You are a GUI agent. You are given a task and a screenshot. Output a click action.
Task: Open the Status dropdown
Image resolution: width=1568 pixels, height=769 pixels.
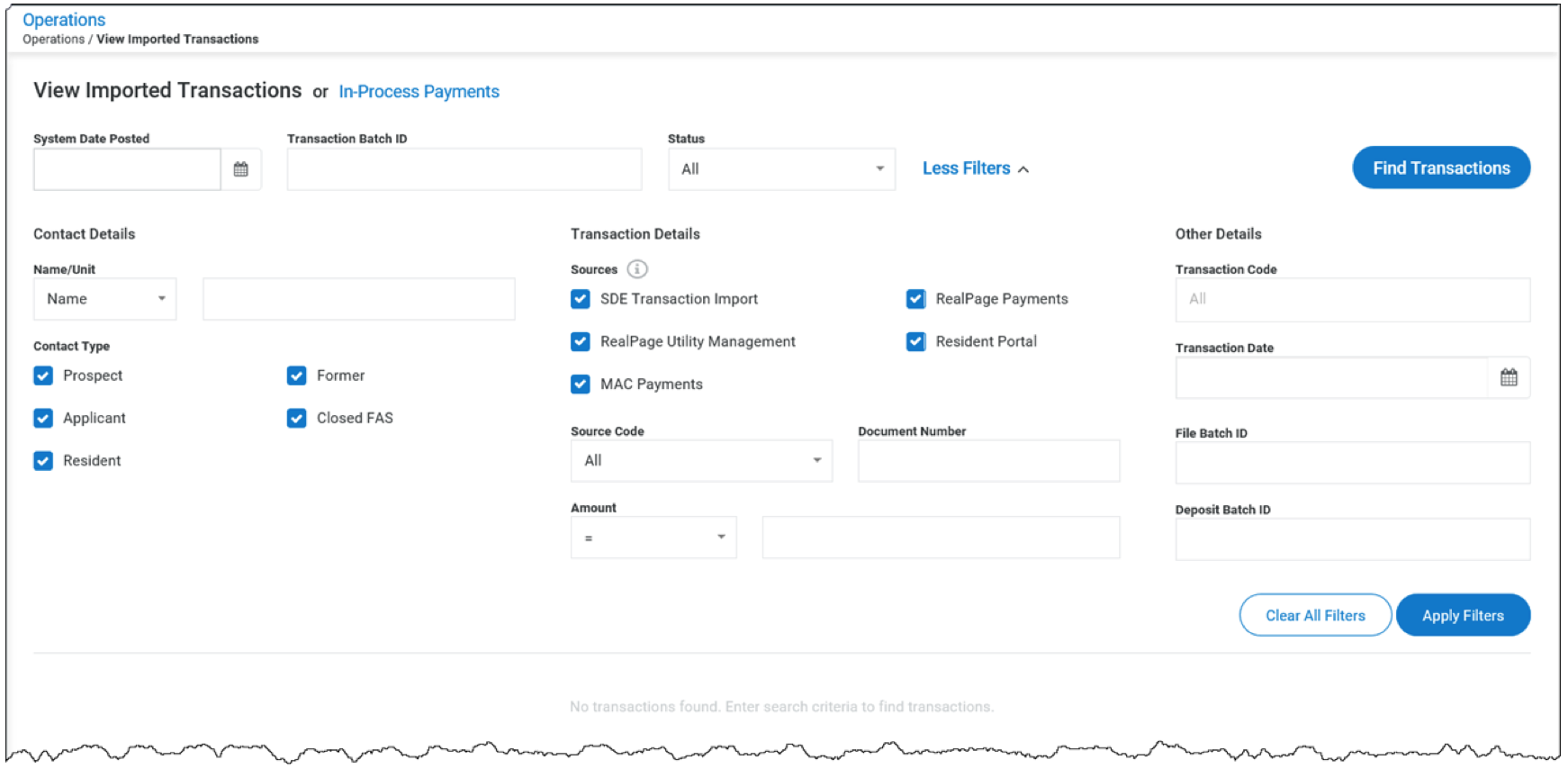pos(780,169)
